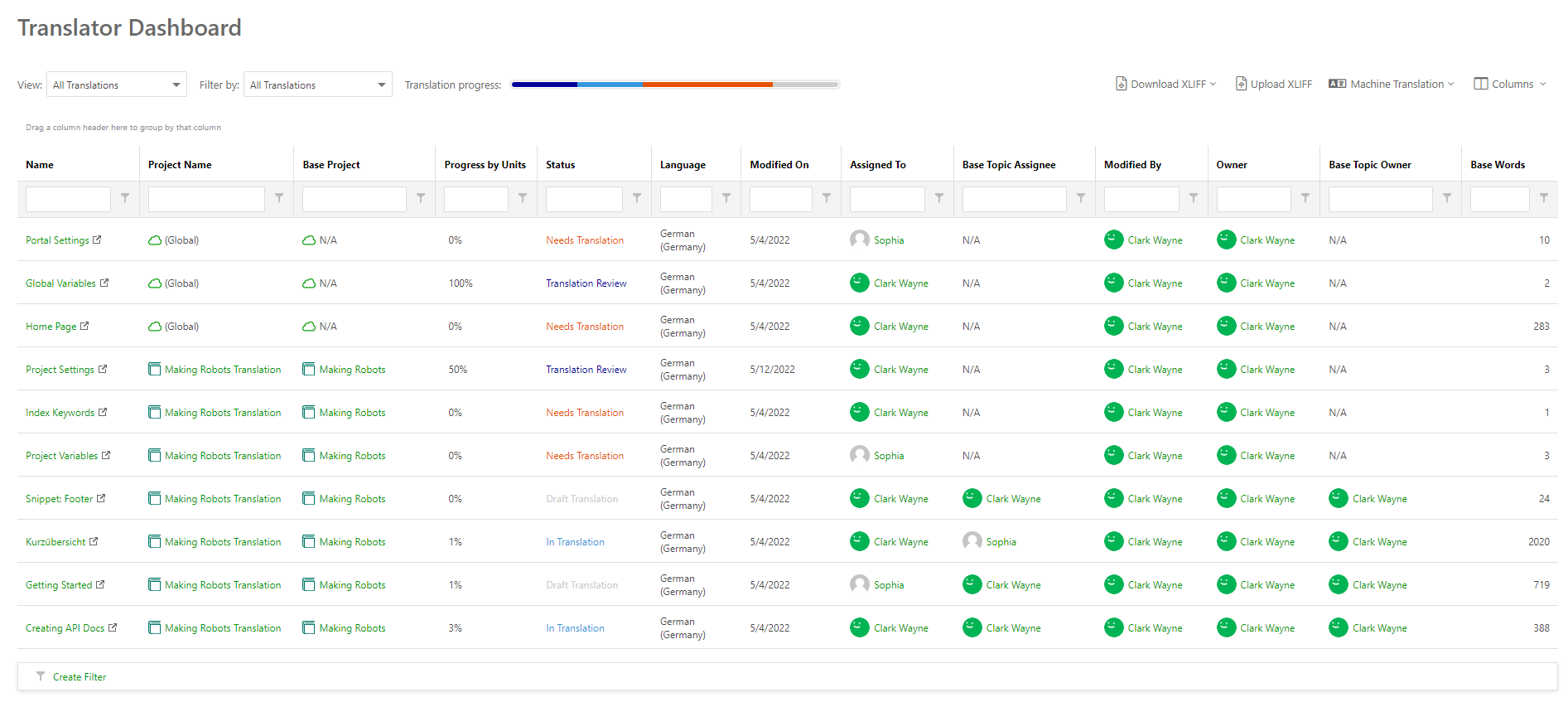Open the Filter by dropdown
1568x707 pixels.
tap(317, 85)
